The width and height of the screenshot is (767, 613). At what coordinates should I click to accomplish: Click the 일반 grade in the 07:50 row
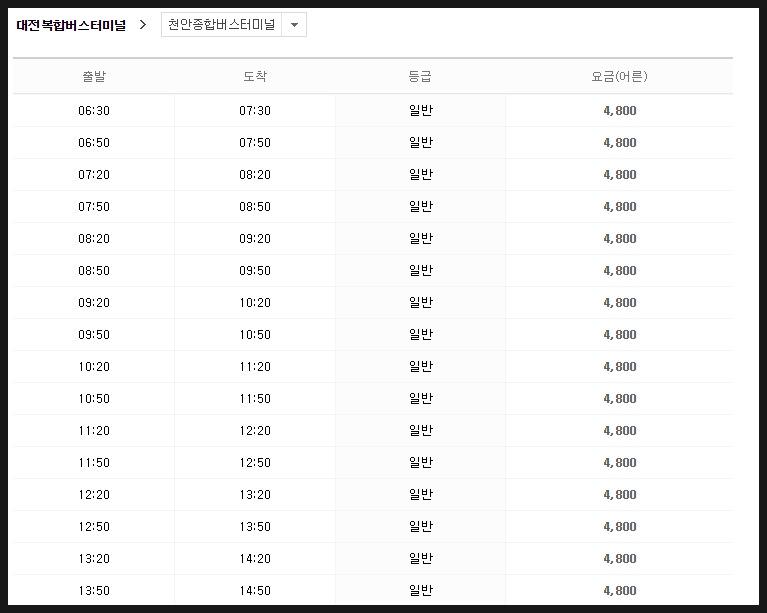tap(421, 206)
